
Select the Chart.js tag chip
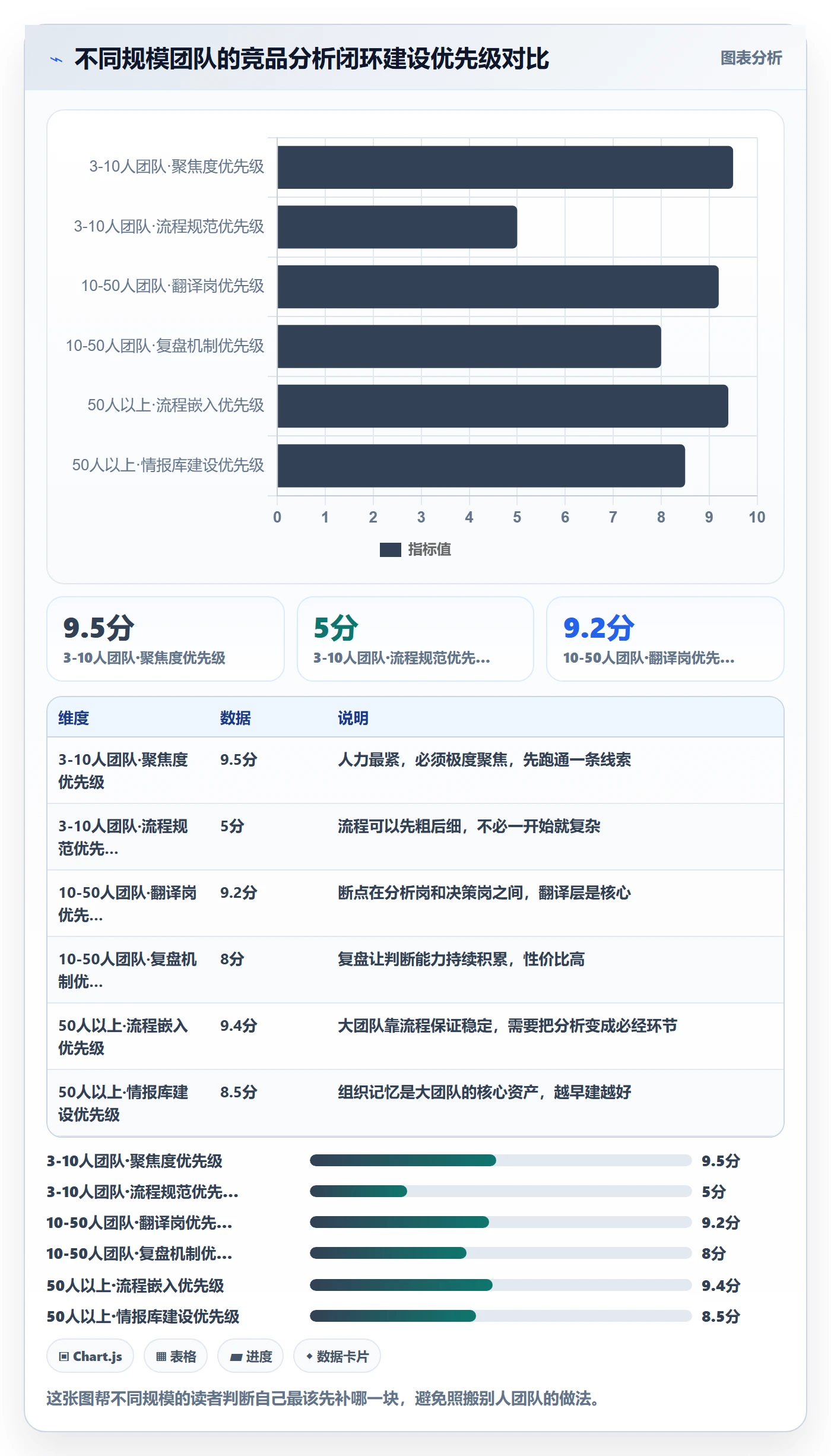(x=90, y=1356)
